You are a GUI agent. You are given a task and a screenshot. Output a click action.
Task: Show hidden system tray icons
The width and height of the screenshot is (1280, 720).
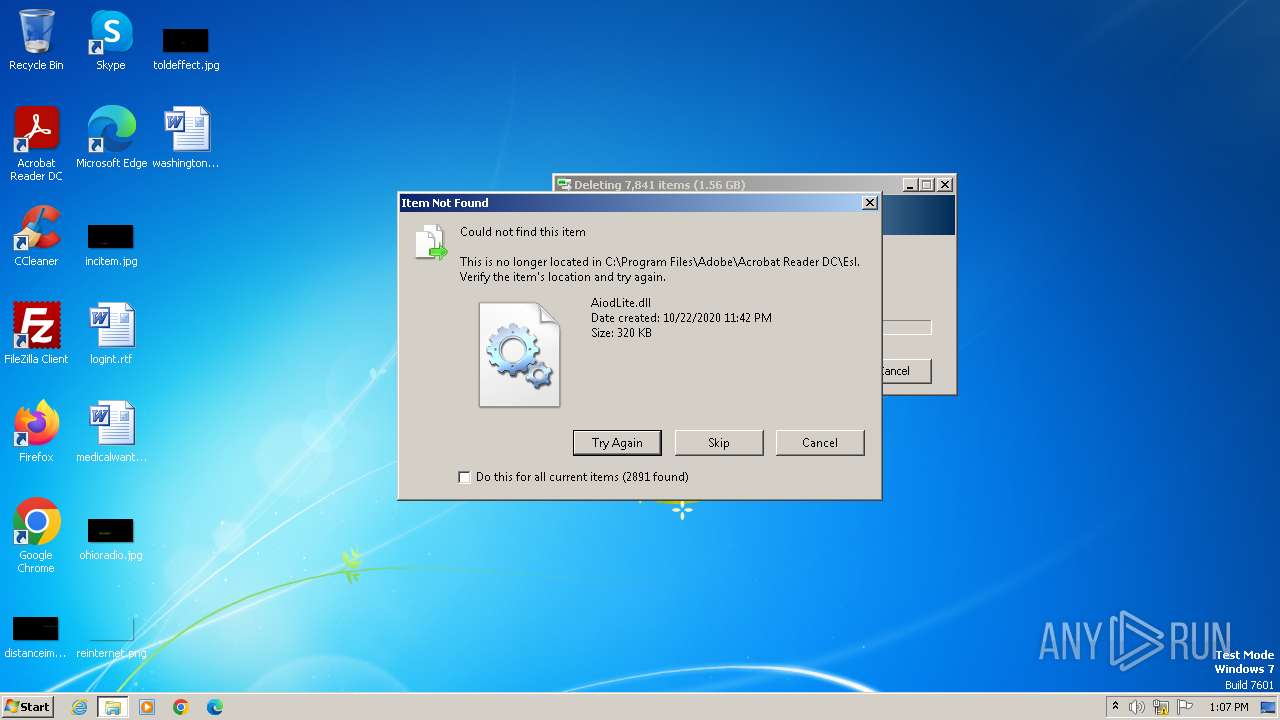[1115, 707]
